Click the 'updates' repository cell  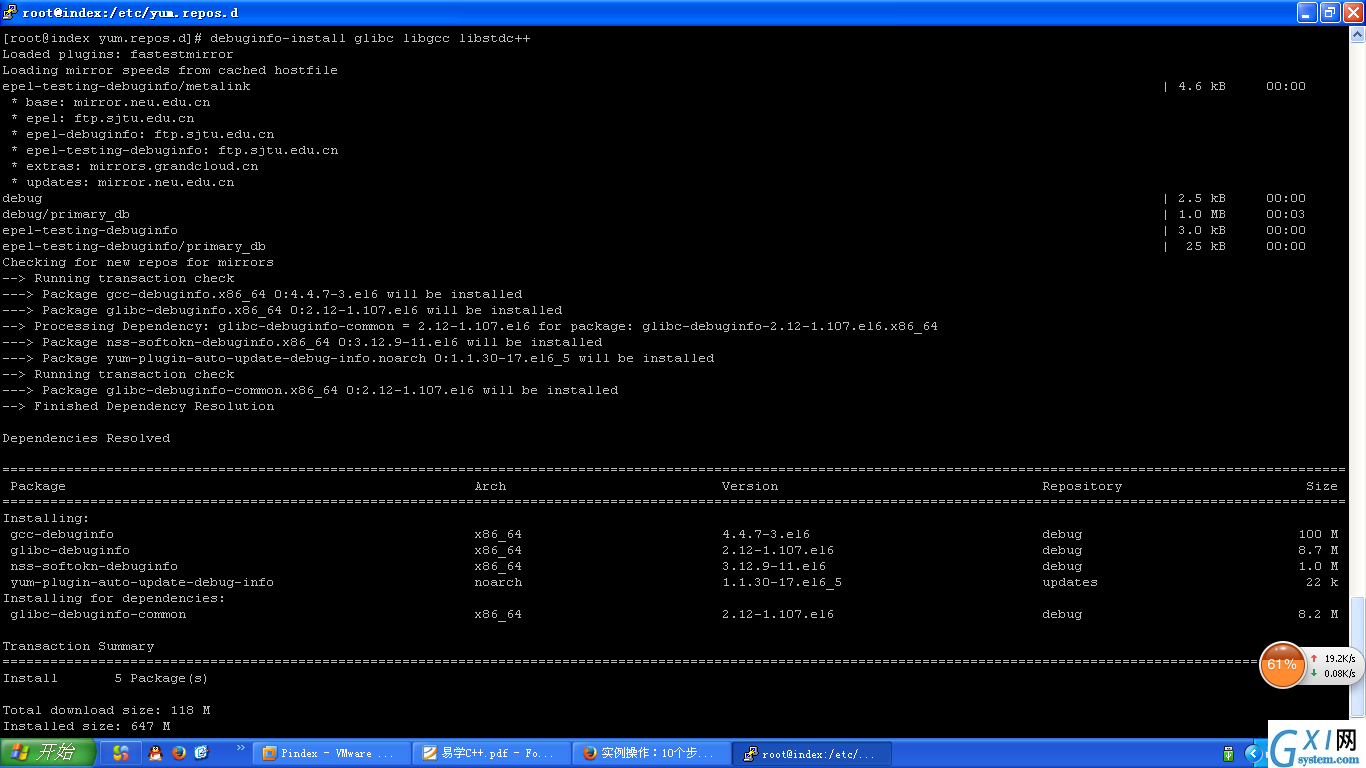tap(1070, 582)
